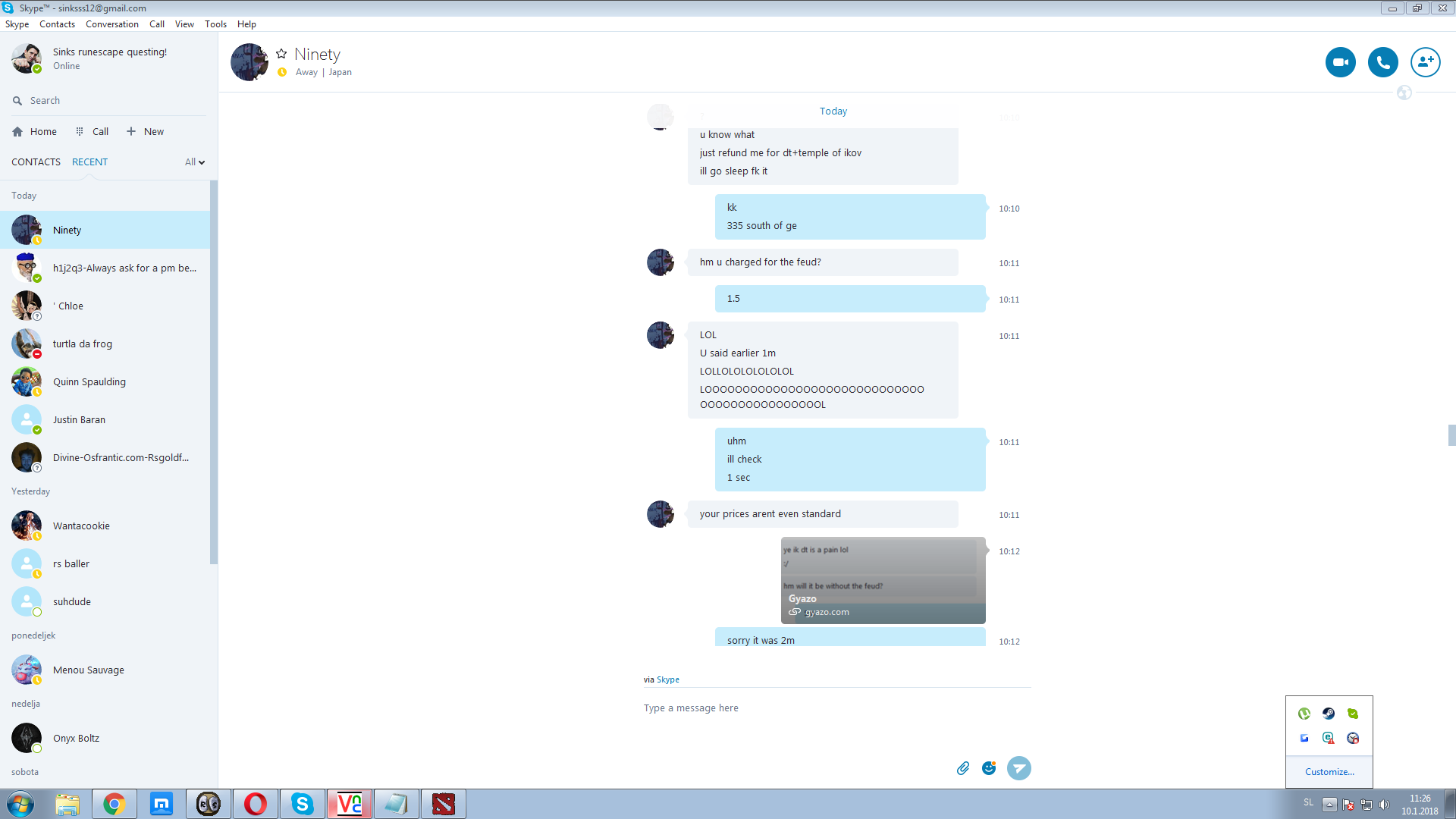Expand the All contacts filter dropdown
Image resolution: width=1456 pixels, height=819 pixels.
pos(195,162)
